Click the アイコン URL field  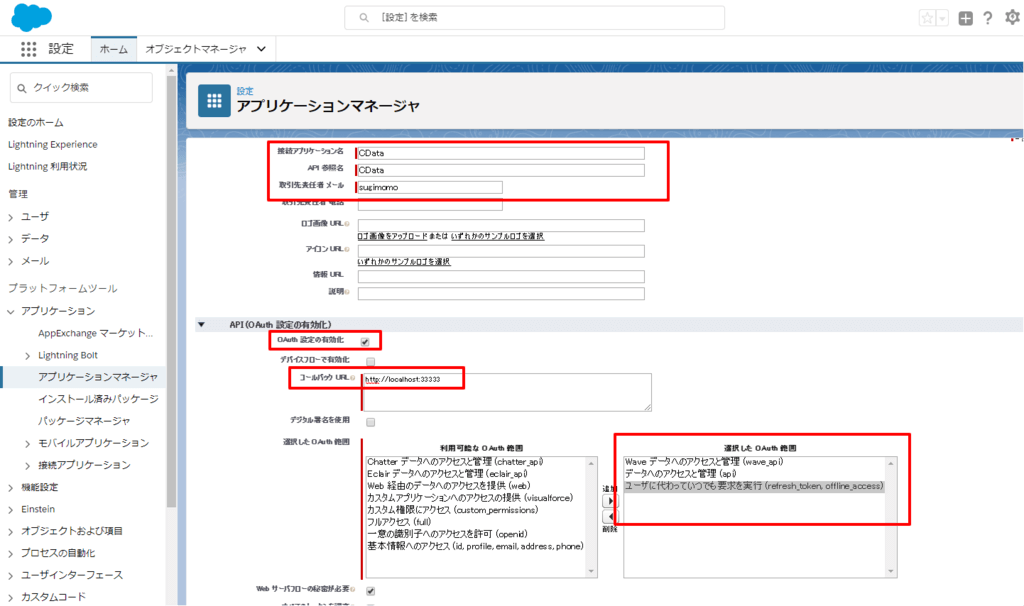tap(501, 251)
